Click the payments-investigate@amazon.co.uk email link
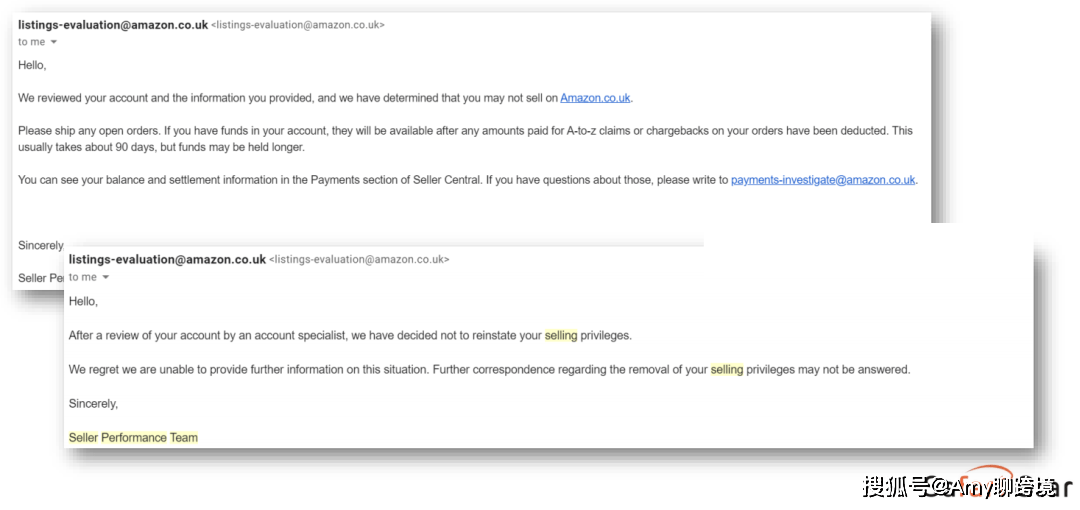 pyautogui.click(x=823, y=180)
